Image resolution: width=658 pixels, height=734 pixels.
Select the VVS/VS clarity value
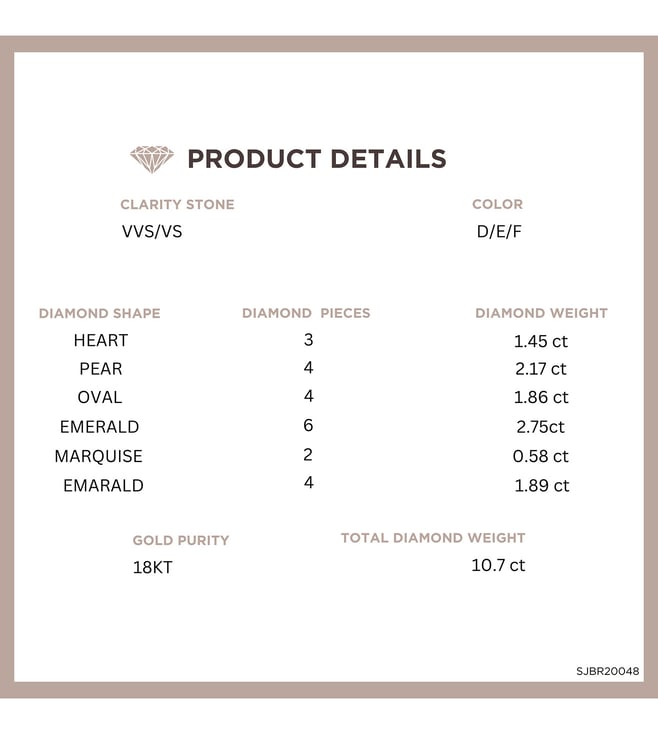pyautogui.click(x=152, y=231)
